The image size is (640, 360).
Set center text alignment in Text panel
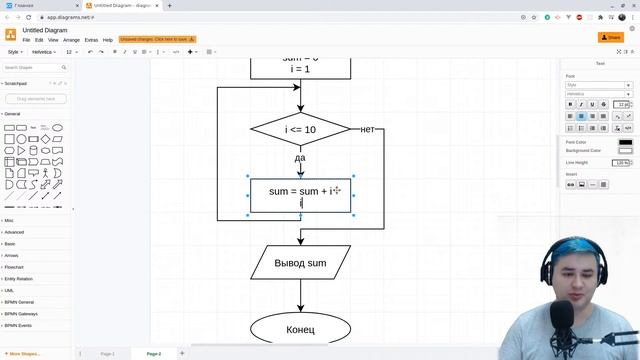(x=581, y=116)
